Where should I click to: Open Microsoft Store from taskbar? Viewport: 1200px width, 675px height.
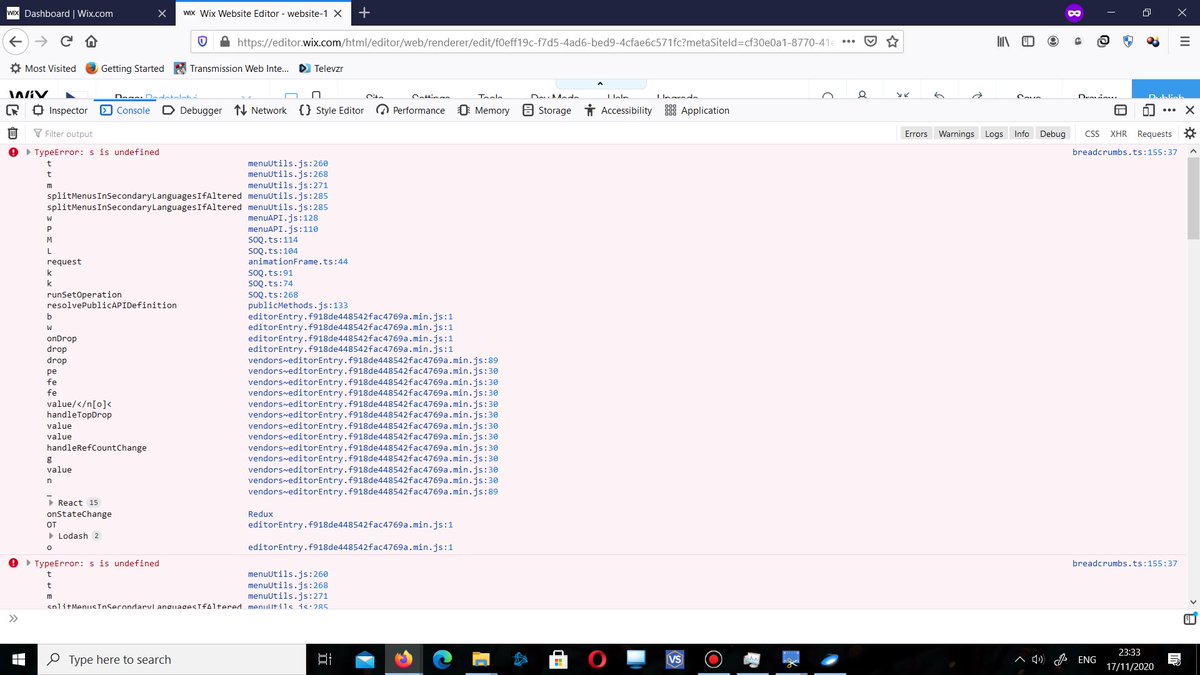pyautogui.click(x=559, y=659)
